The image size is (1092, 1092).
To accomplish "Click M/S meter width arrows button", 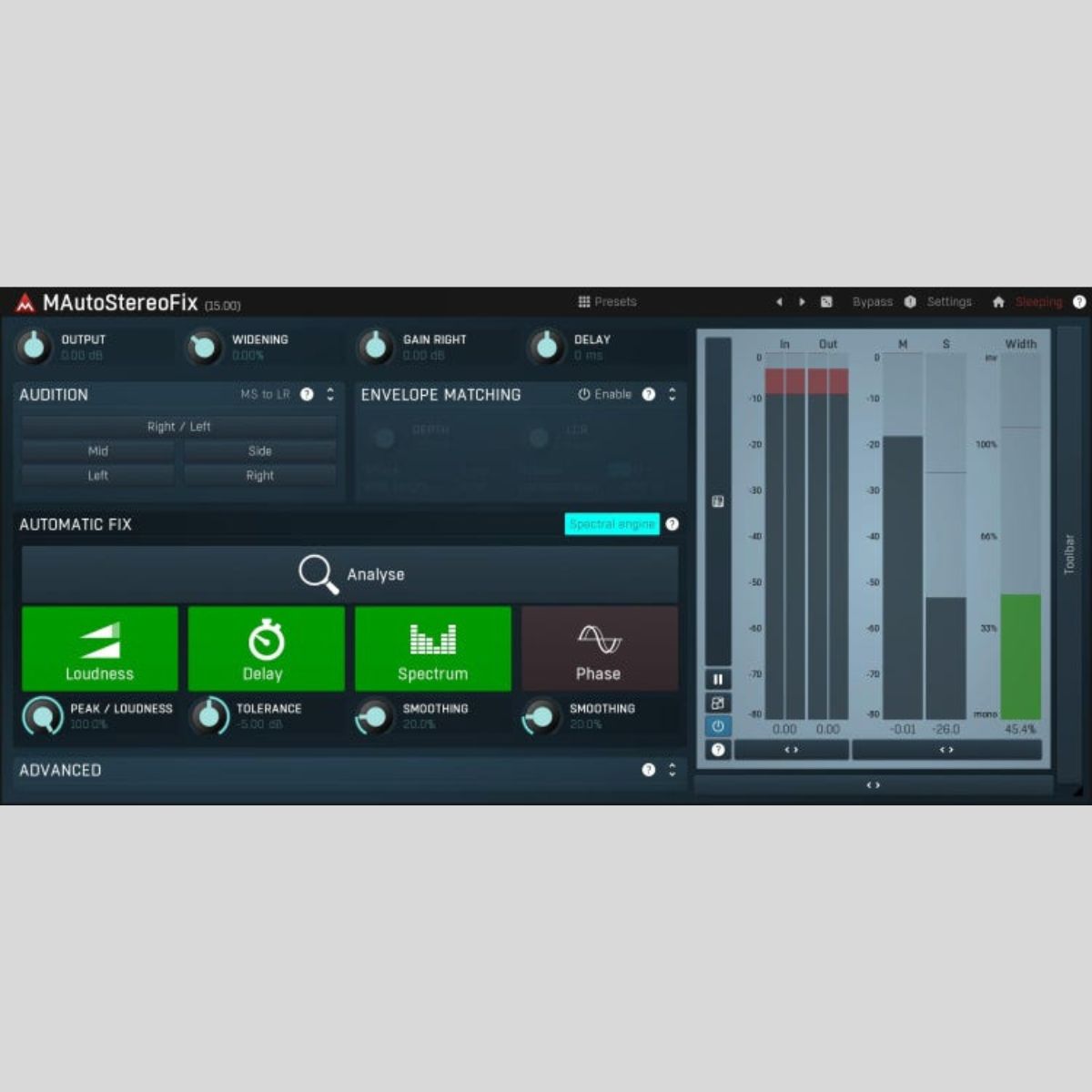I will pos(946,750).
